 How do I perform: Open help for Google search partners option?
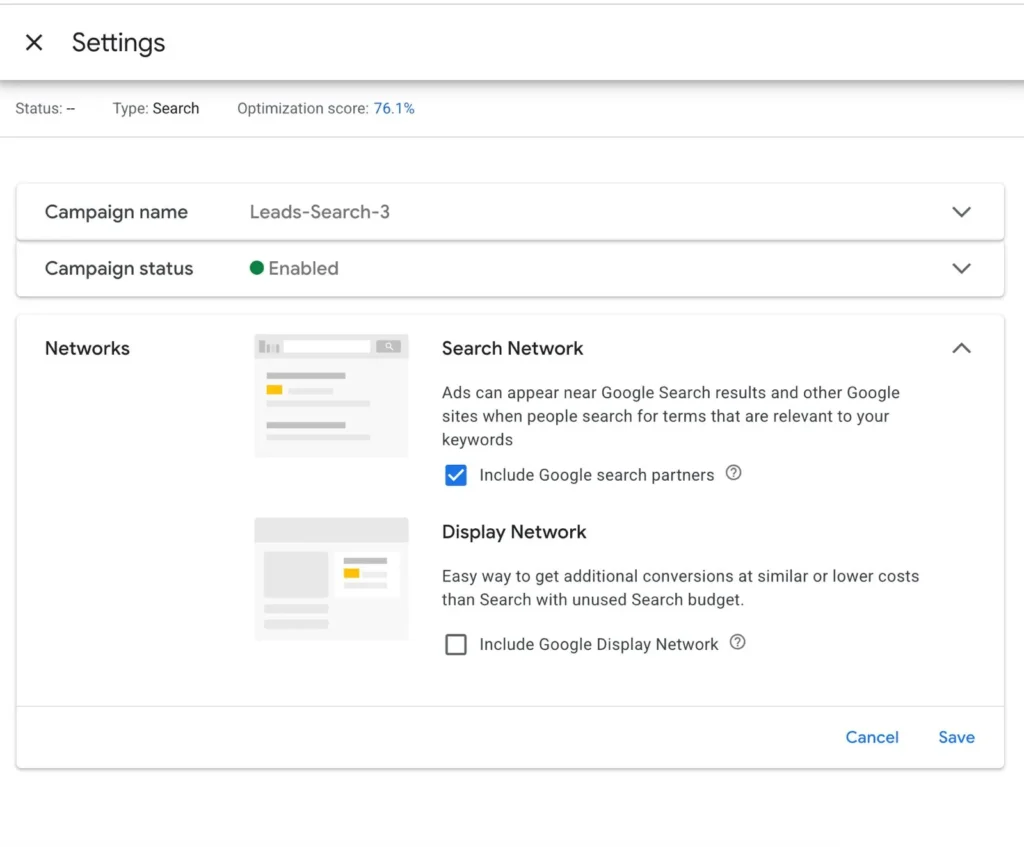(x=733, y=473)
